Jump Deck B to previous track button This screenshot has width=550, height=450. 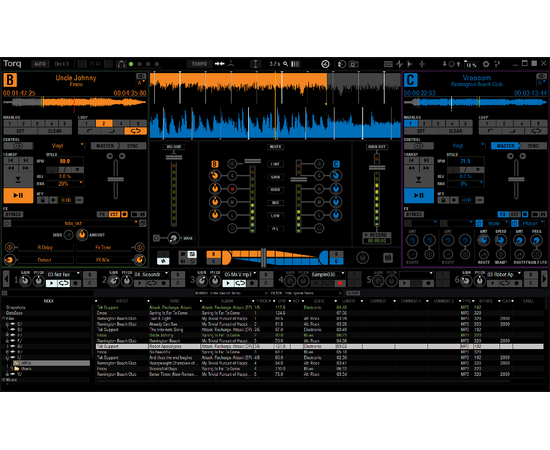(x=11, y=160)
